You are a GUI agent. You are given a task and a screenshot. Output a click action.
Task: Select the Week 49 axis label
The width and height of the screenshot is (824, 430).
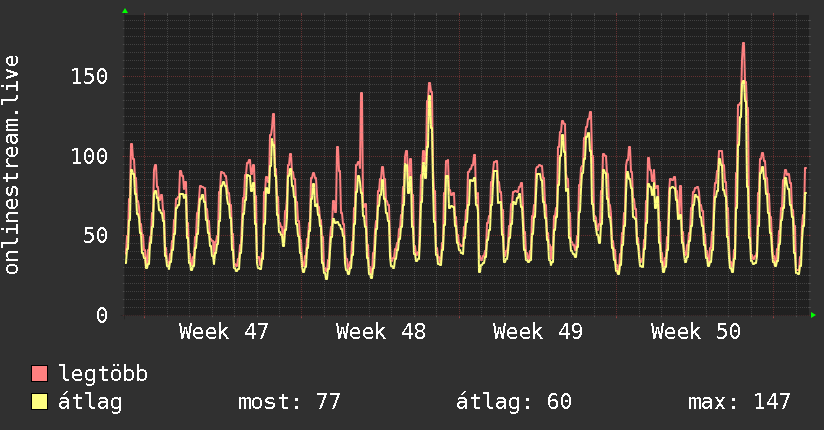click(537, 332)
